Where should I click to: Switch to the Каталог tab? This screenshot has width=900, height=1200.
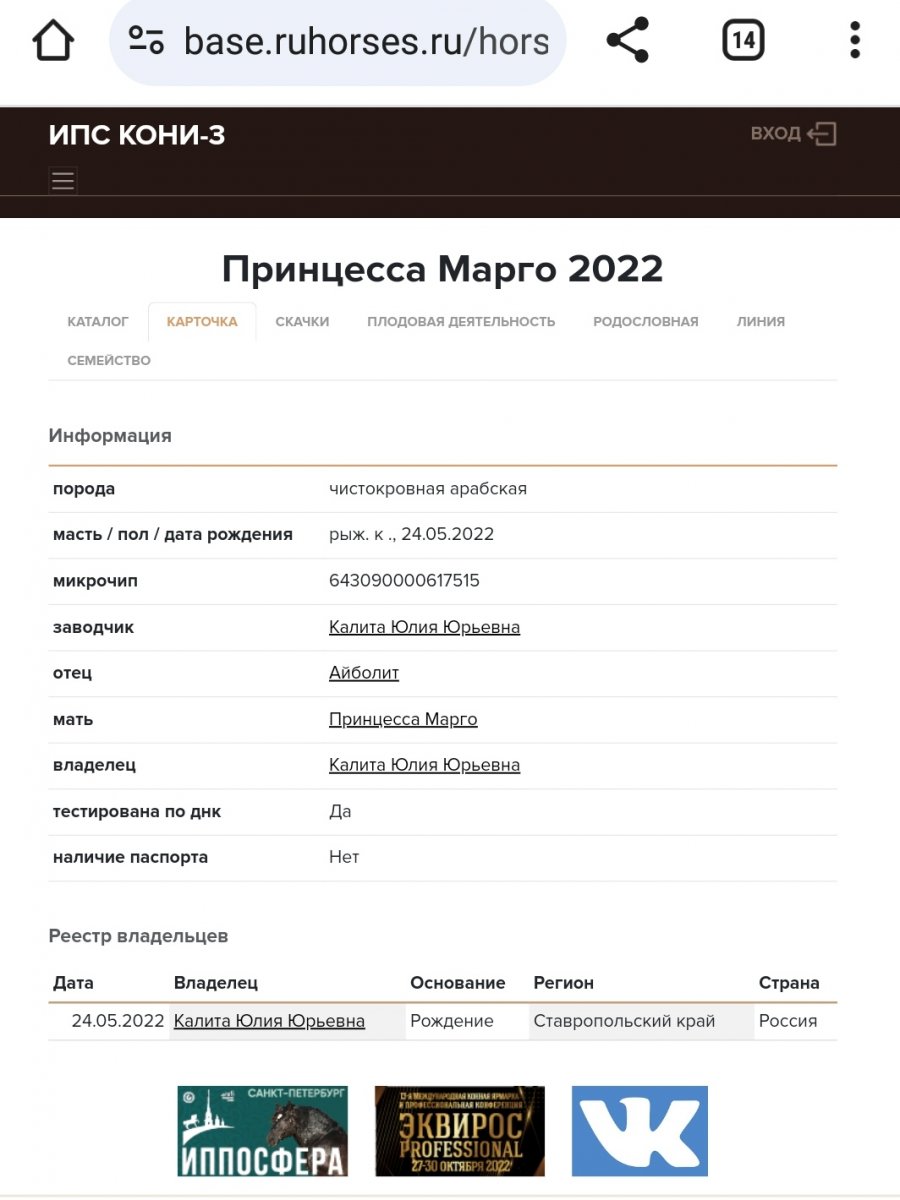(x=98, y=322)
